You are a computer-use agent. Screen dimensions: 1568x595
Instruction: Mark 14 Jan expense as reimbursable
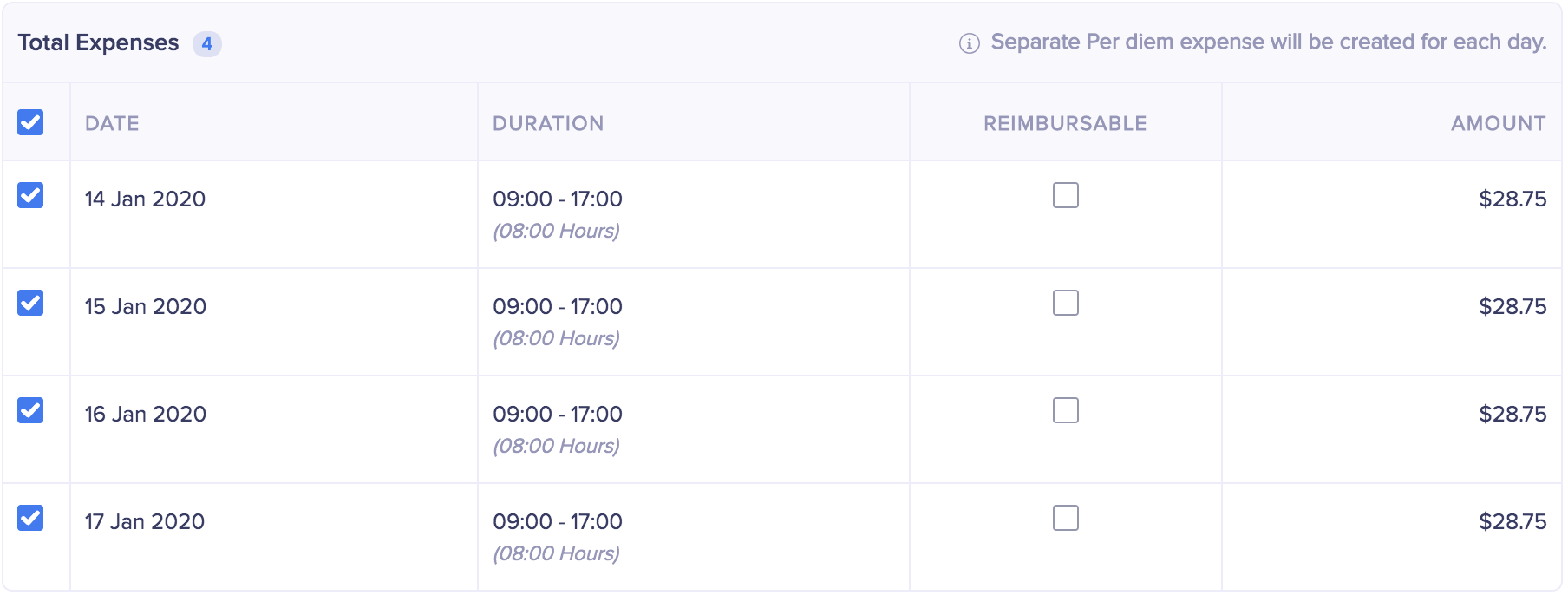pos(1065,195)
